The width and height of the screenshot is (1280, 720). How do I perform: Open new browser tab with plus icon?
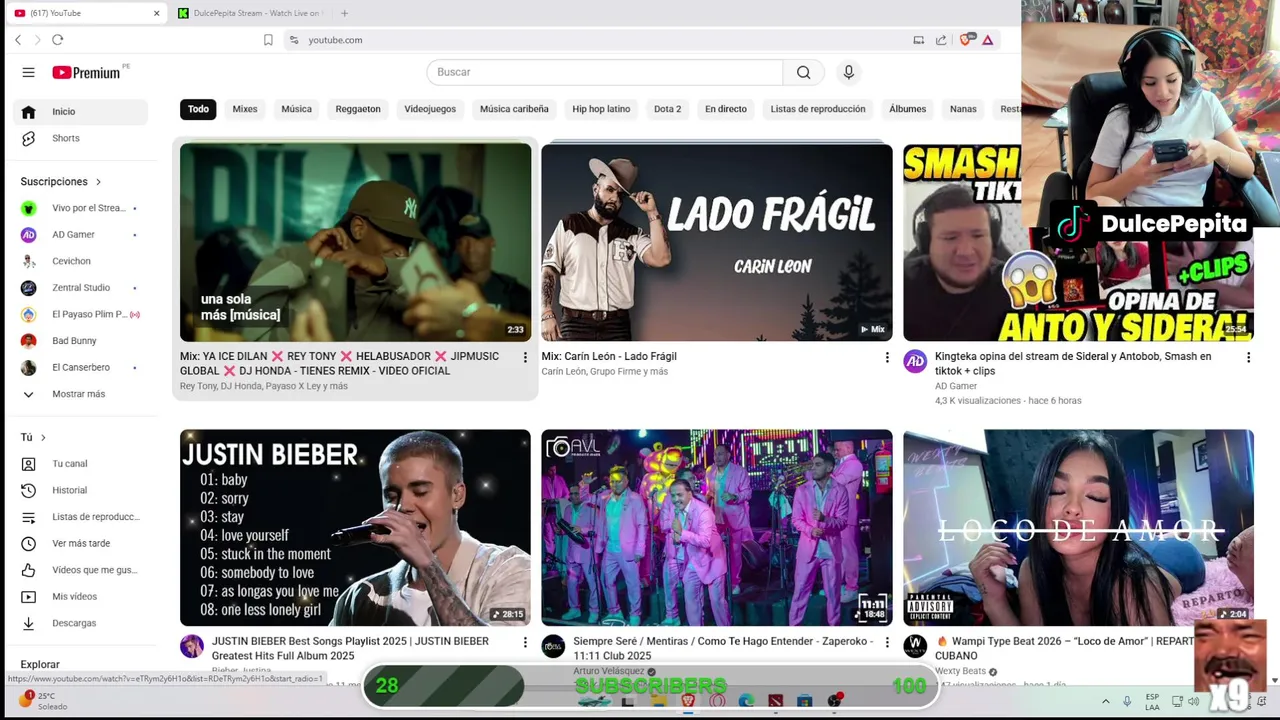tap(344, 13)
